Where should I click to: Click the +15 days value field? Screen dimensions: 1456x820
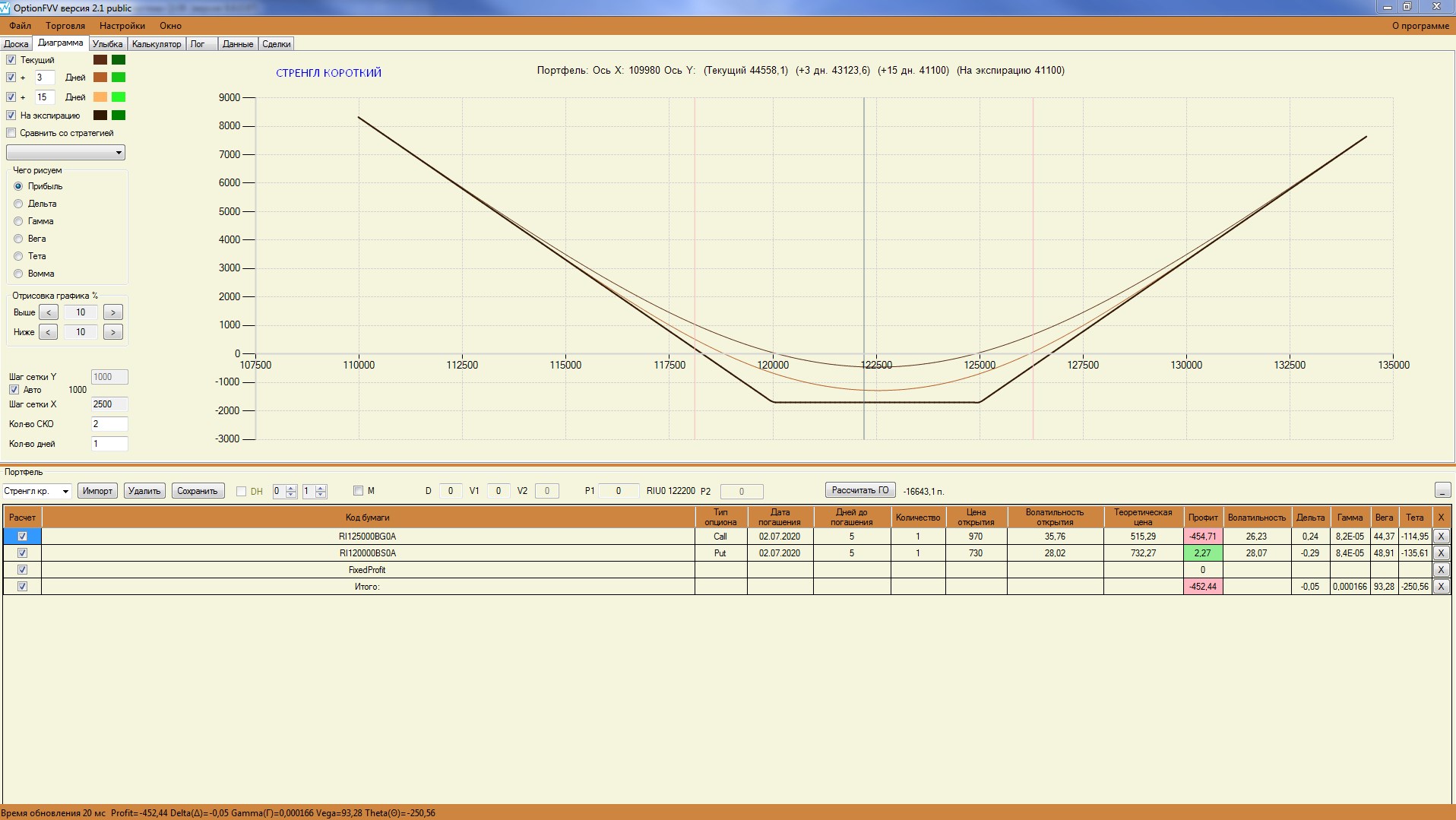pyautogui.click(x=45, y=97)
